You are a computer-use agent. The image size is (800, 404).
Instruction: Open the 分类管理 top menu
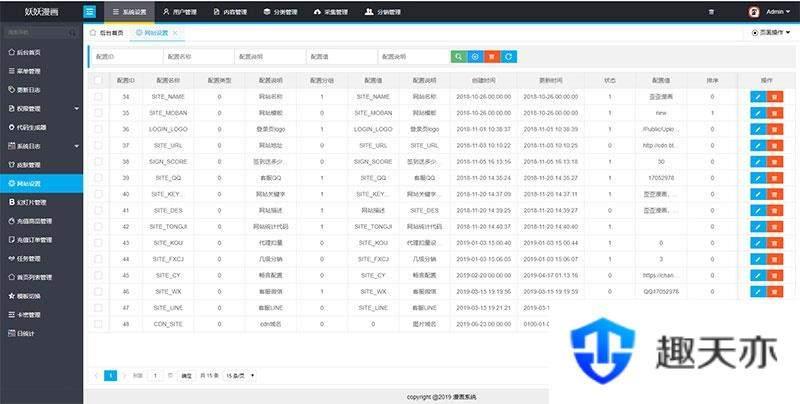pos(280,12)
